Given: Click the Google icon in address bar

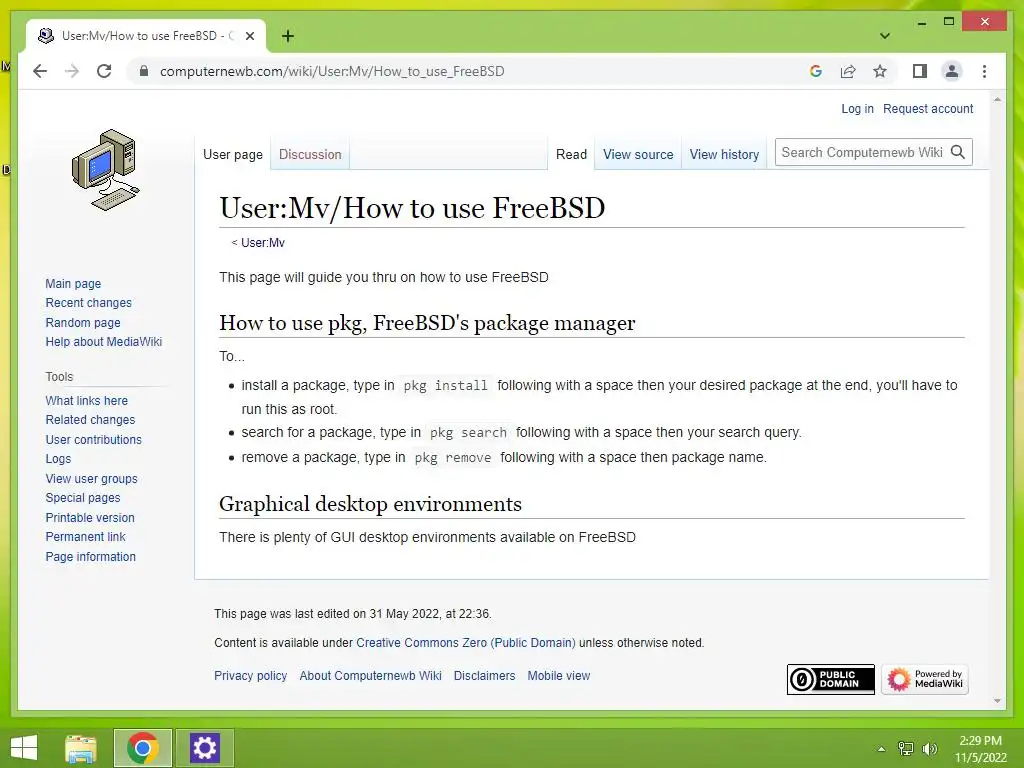Looking at the screenshot, I should coord(816,71).
